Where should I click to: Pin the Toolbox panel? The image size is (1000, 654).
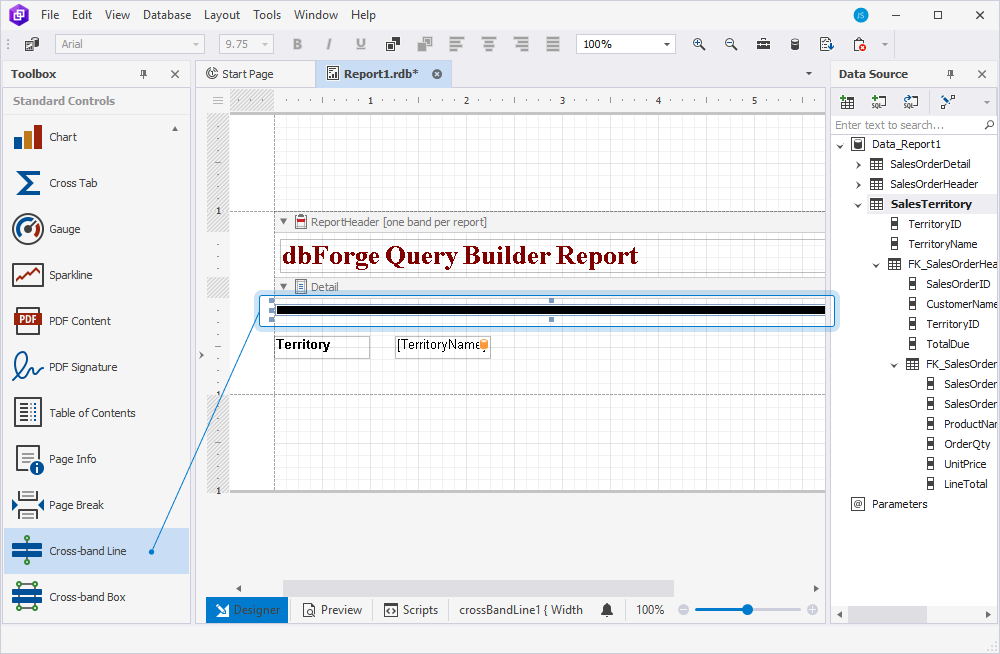pos(143,74)
